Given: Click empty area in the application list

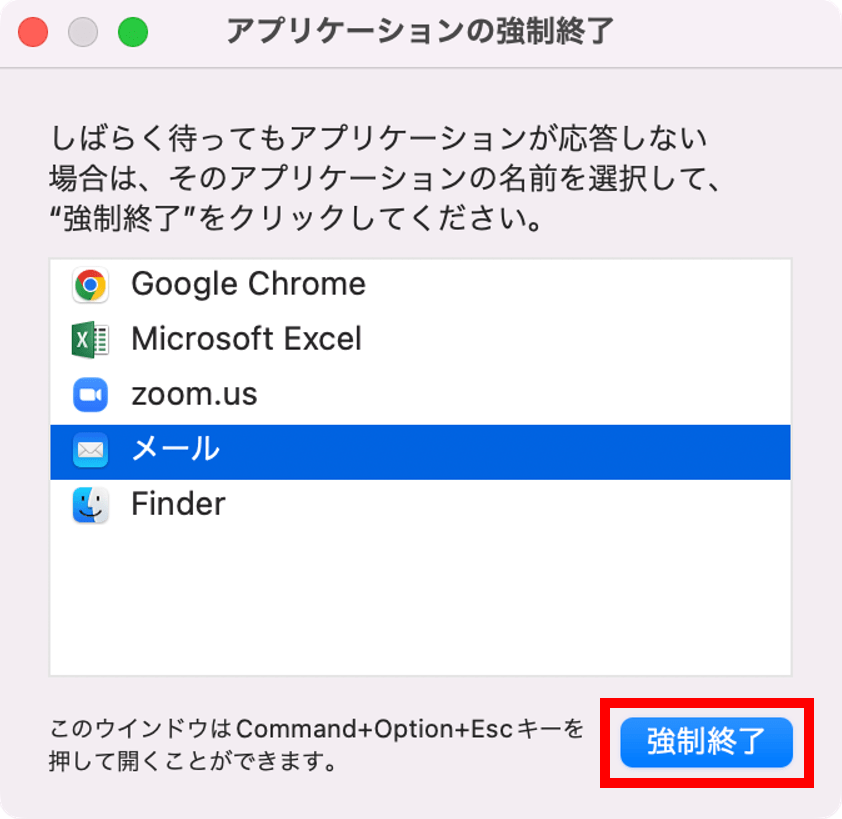Looking at the screenshot, I should (420, 600).
